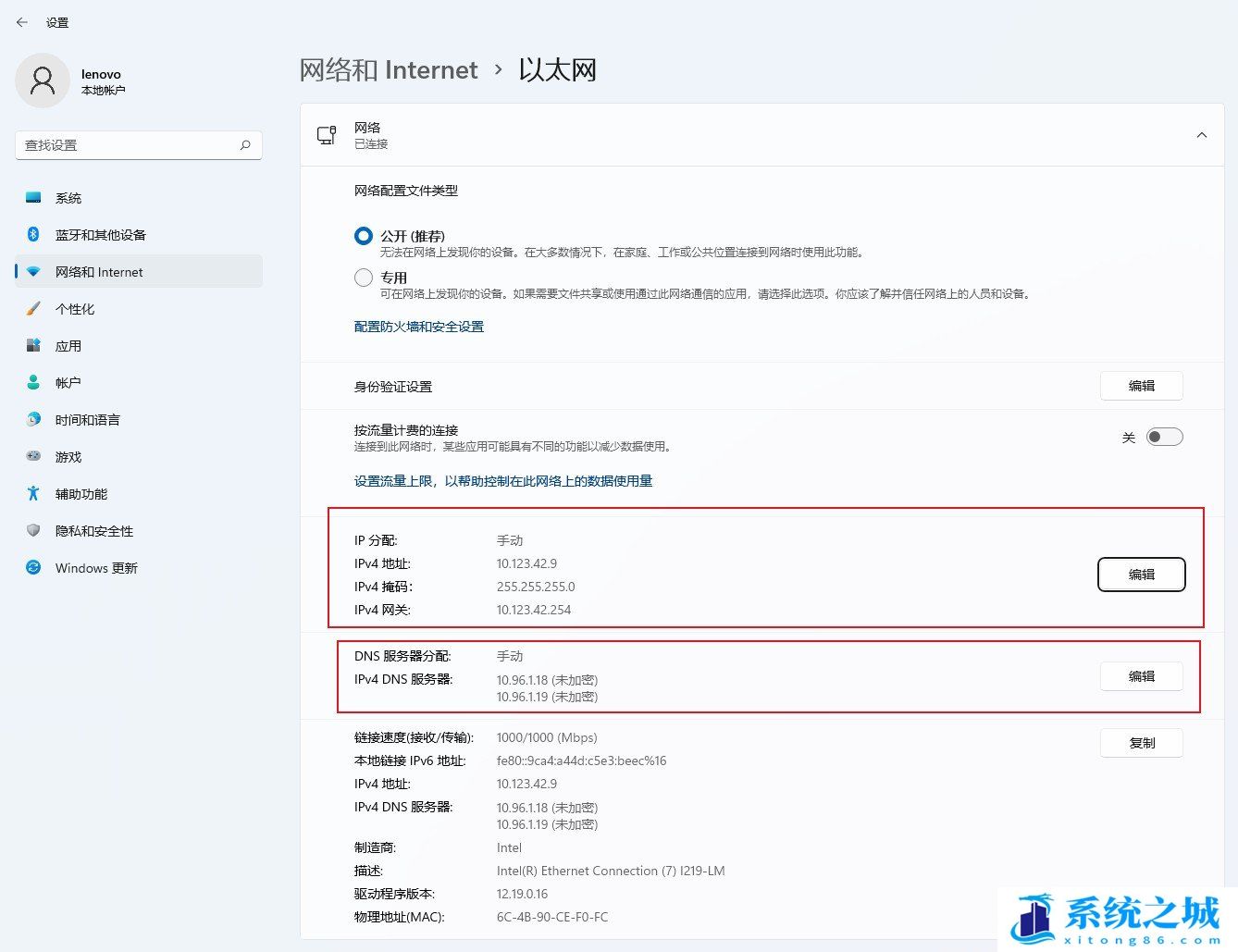Click the Windows 更新 icon

click(x=33, y=568)
